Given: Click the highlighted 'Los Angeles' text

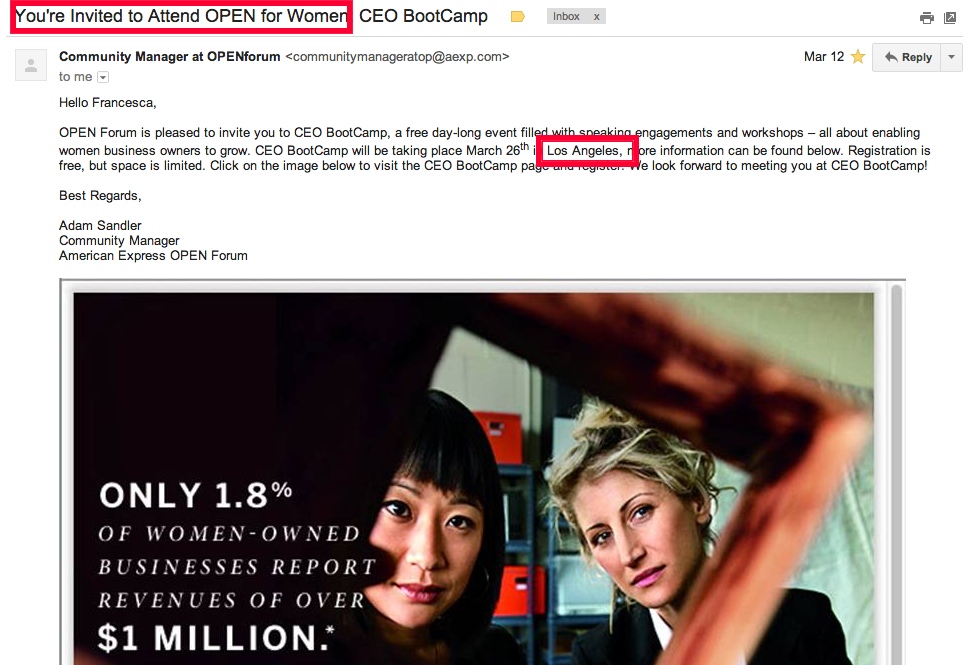Looking at the screenshot, I should [x=583, y=151].
